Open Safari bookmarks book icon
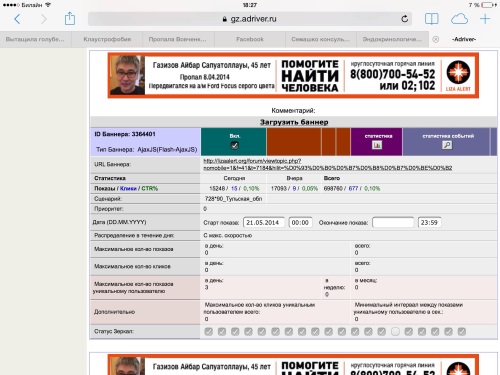 [x=431, y=19]
